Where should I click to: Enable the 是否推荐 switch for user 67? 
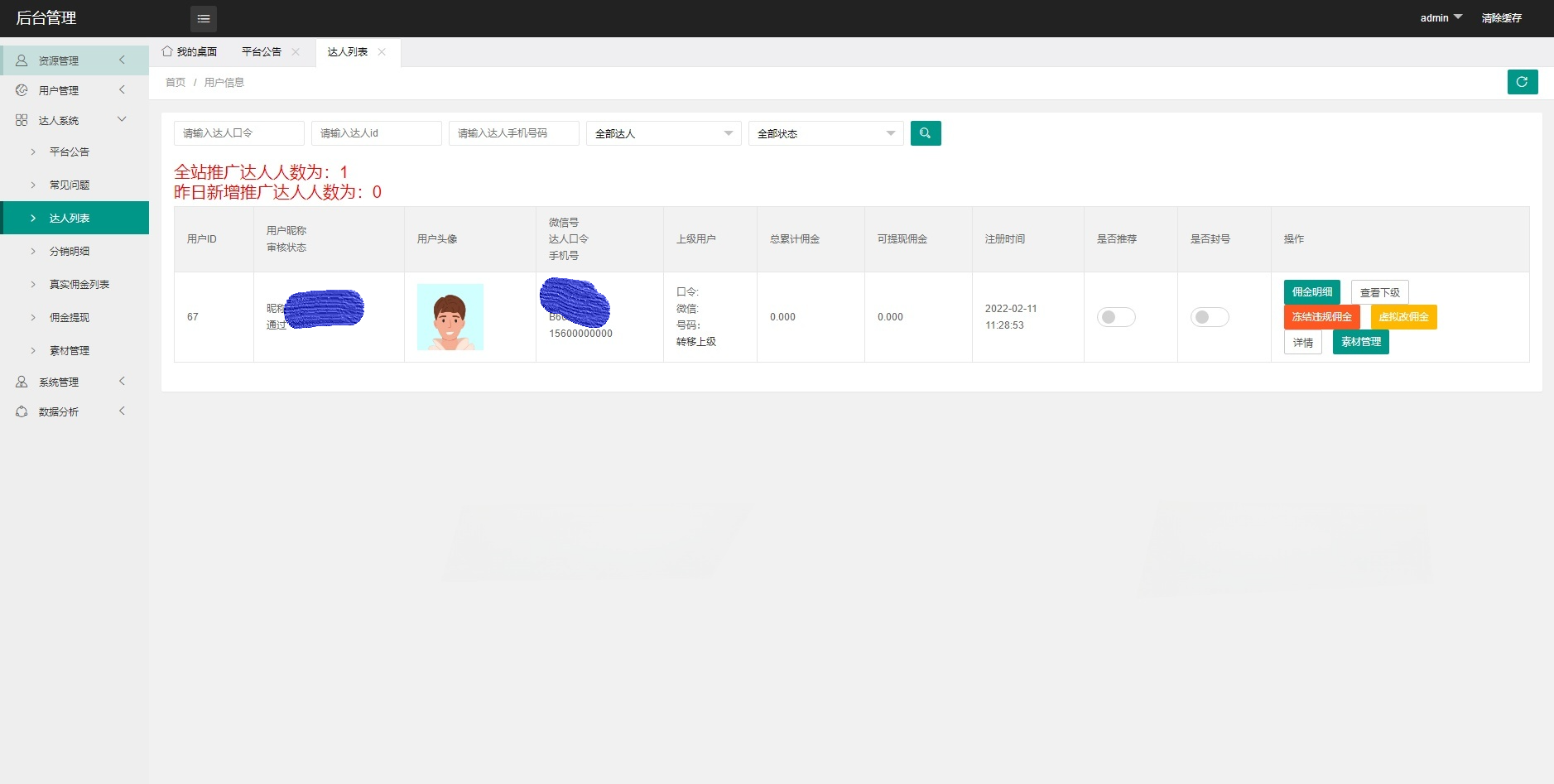[x=1117, y=316]
